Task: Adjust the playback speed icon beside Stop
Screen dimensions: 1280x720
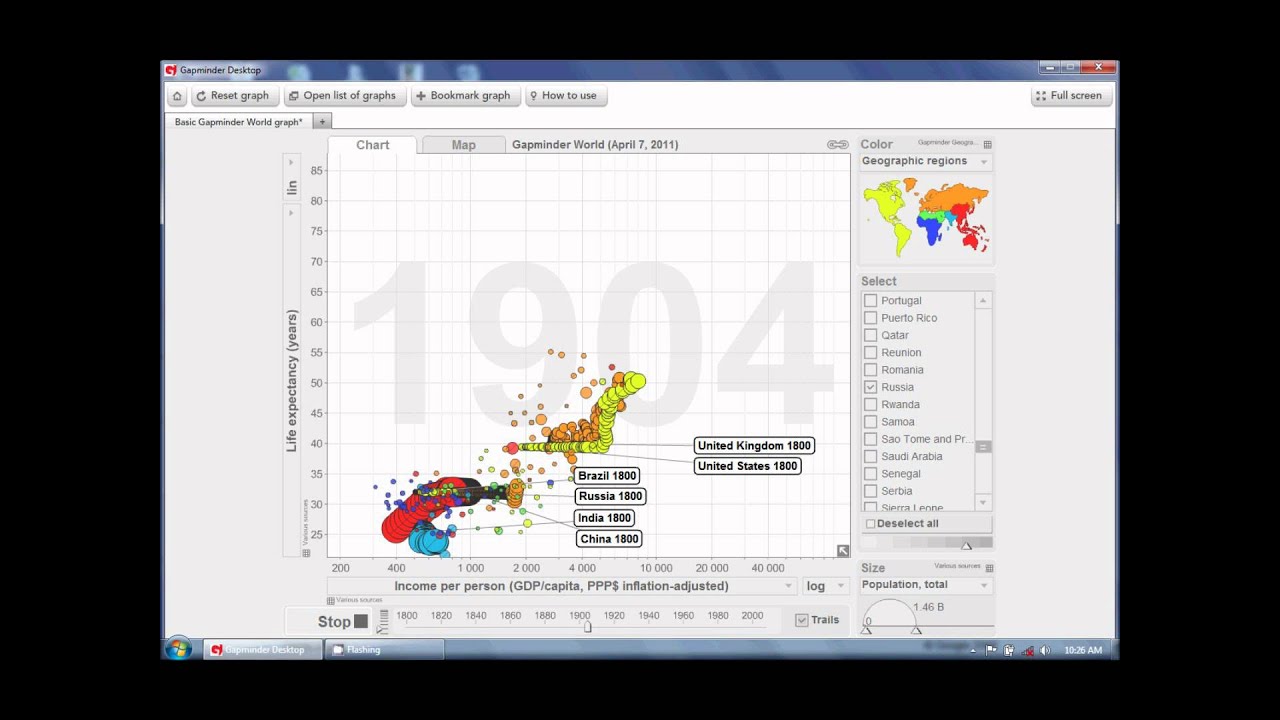Action: pyautogui.click(x=383, y=622)
